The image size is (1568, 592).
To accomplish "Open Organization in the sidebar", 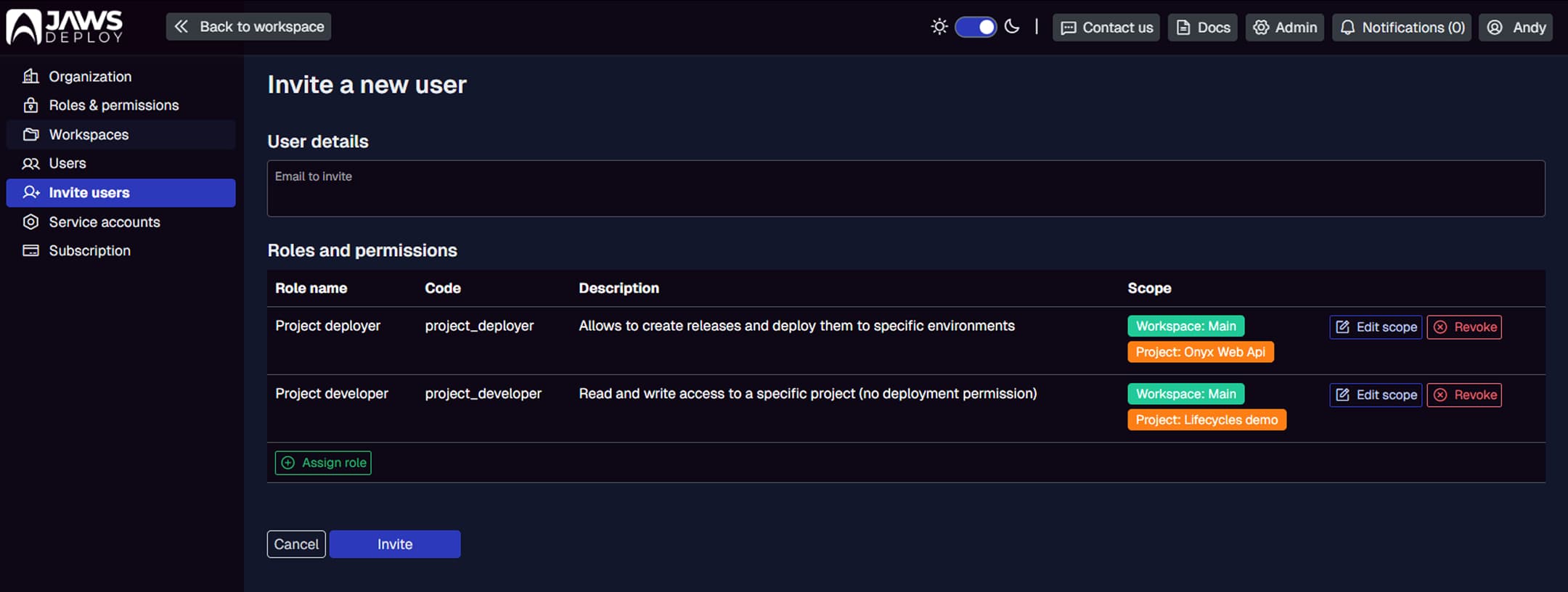I will click(x=121, y=76).
